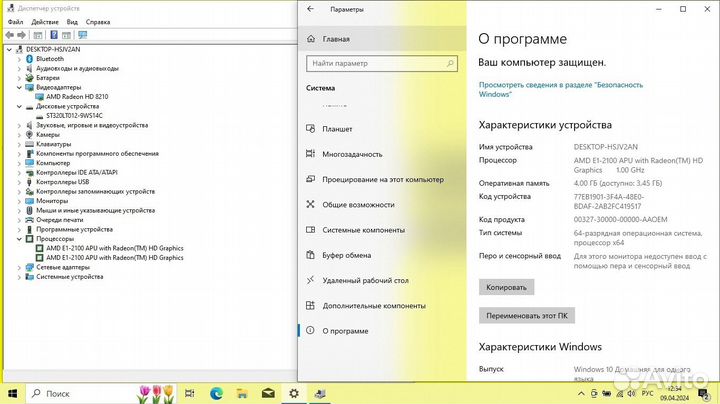Open Проецирование на этот компьютер page
Screen dimensions: 720x404
tap(381, 180)
